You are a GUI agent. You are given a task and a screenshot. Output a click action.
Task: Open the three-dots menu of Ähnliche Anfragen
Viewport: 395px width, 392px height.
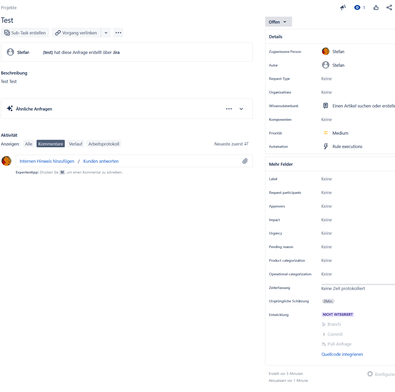pos(229,109)
